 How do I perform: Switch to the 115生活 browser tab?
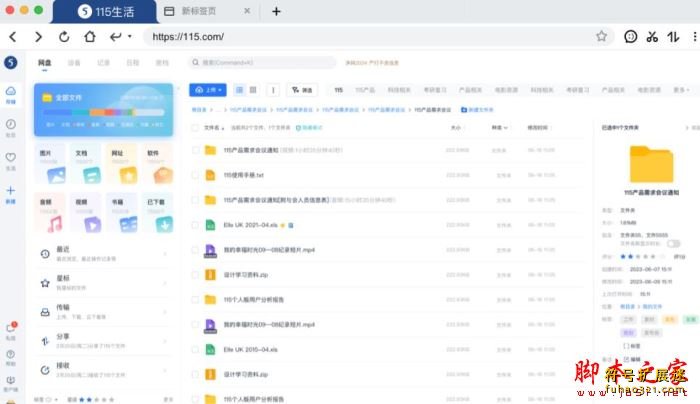coord(105,12)
